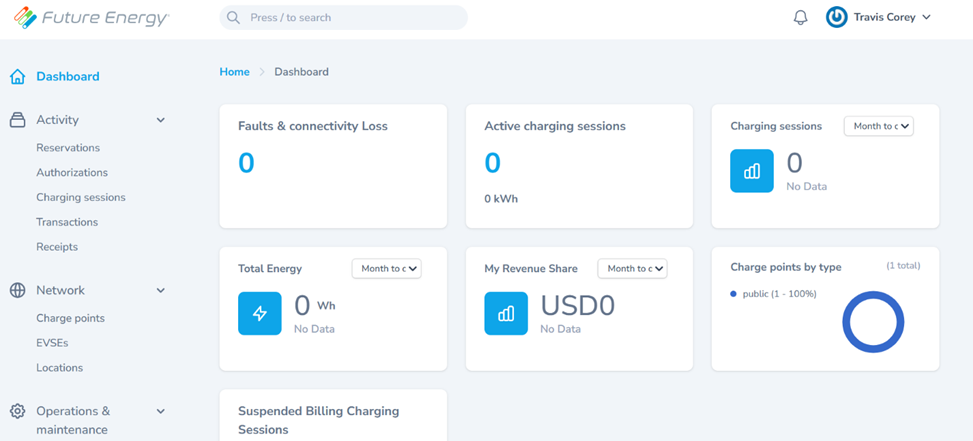Open the Reservations menu item
Screen dimensions: 973x441
(x=68, y=148)
